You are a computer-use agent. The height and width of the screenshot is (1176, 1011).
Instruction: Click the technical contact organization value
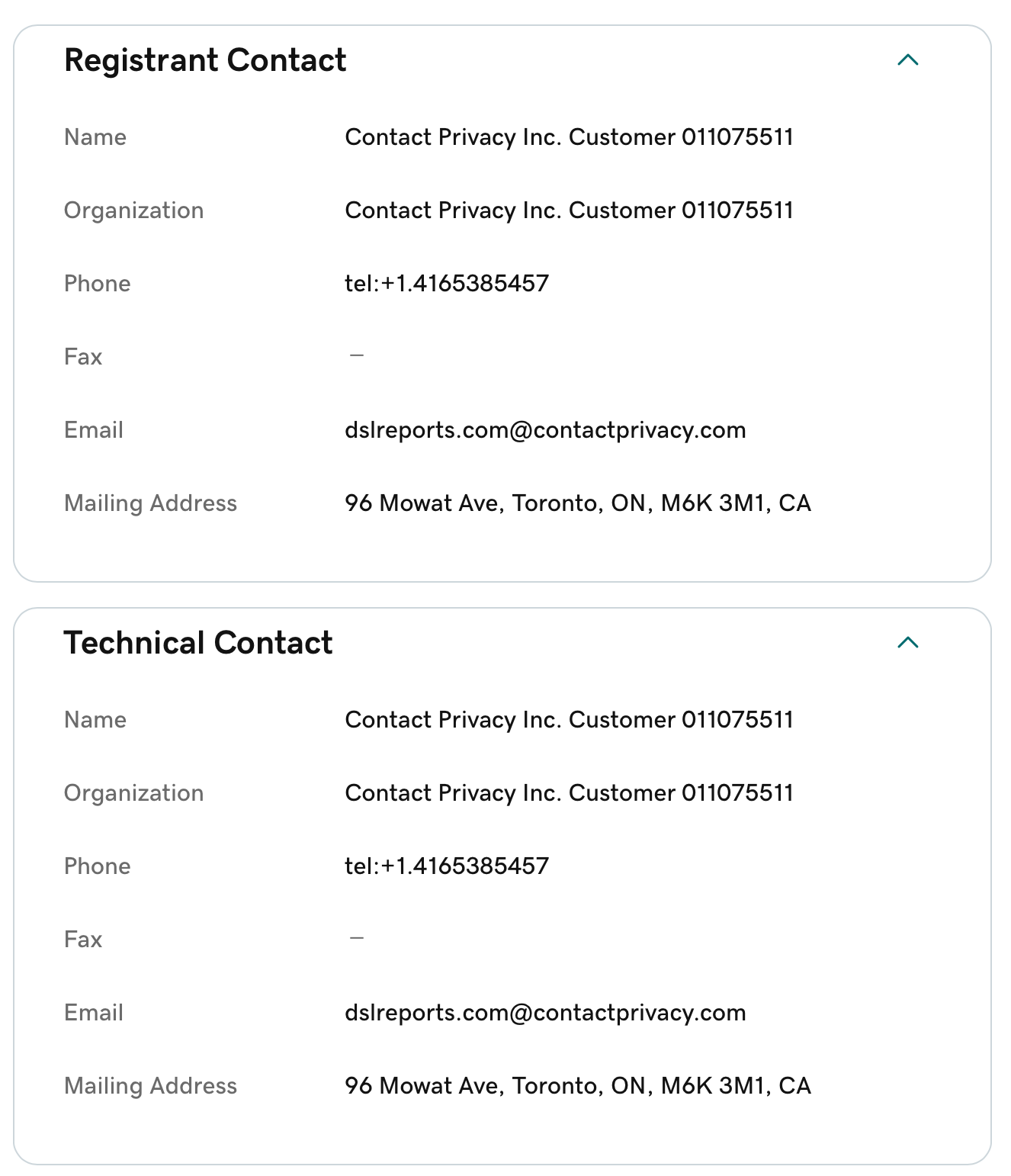click(569, 793)
